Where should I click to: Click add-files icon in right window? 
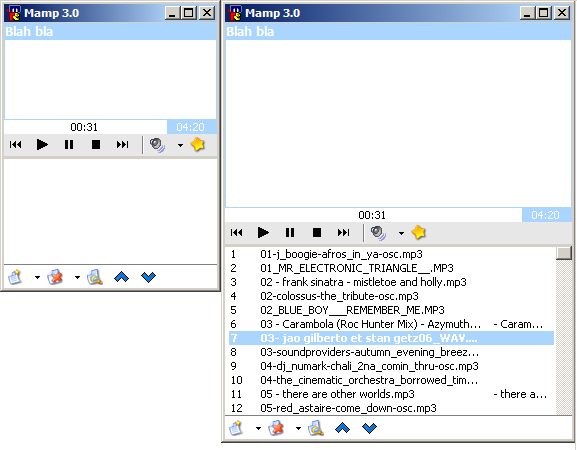(x=236, y=428)
